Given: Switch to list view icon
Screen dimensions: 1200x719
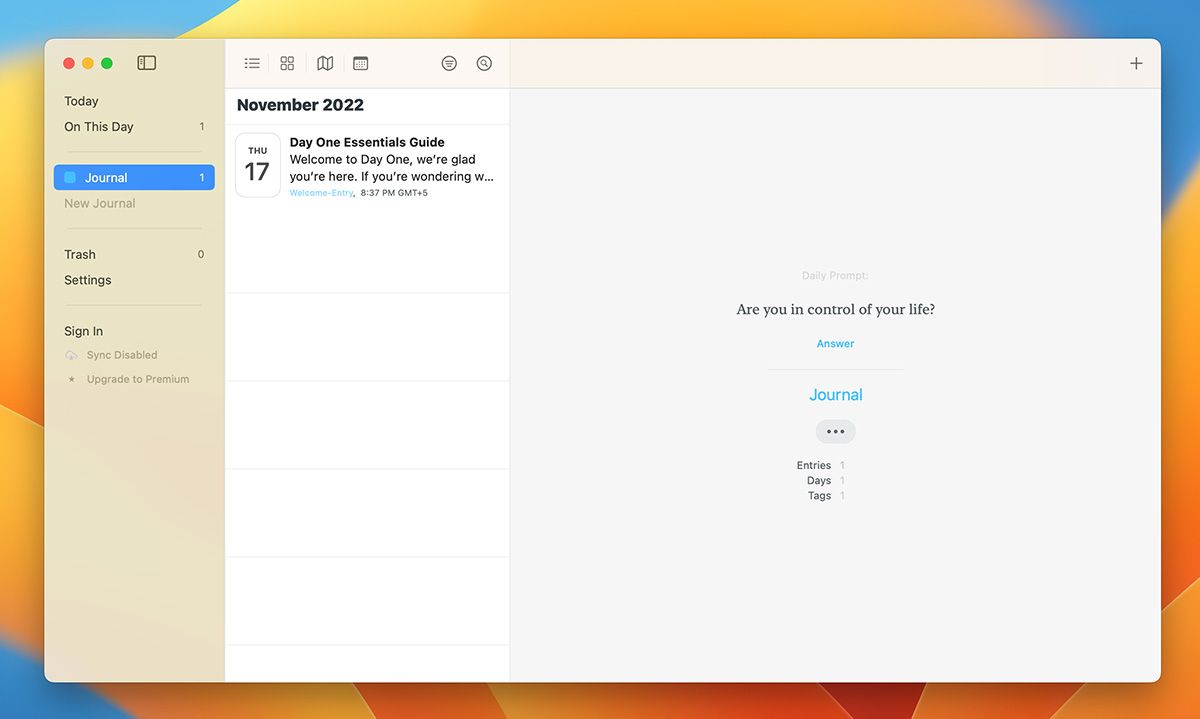Looking at the screenshot, I should pyautogui.click(x=252, y=63).
